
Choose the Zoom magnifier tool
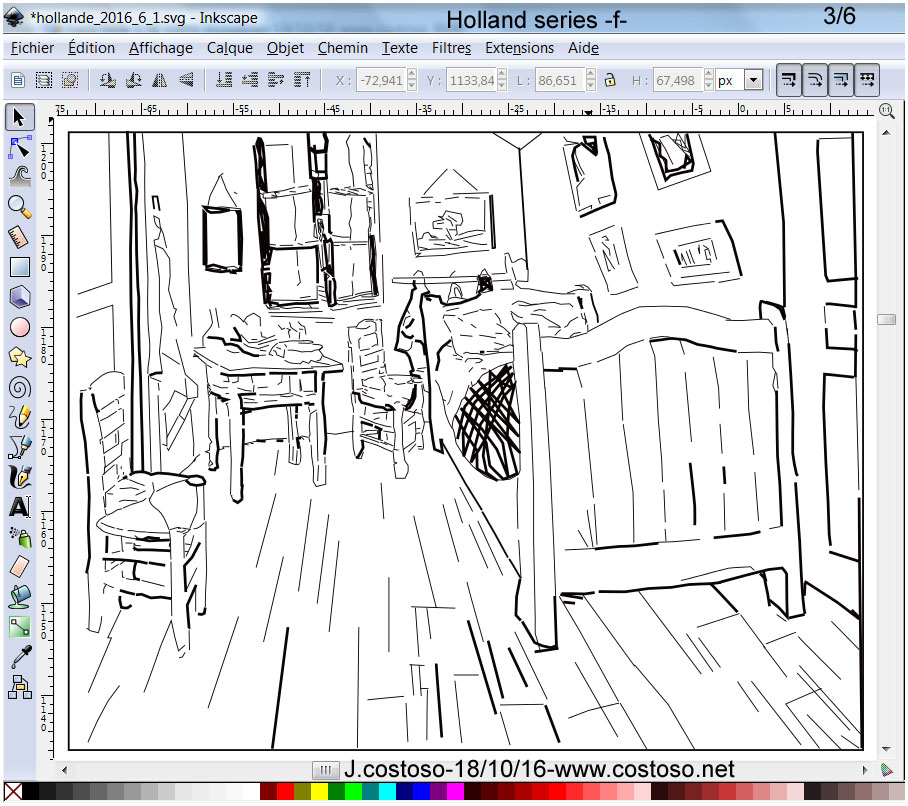(19, 206)
